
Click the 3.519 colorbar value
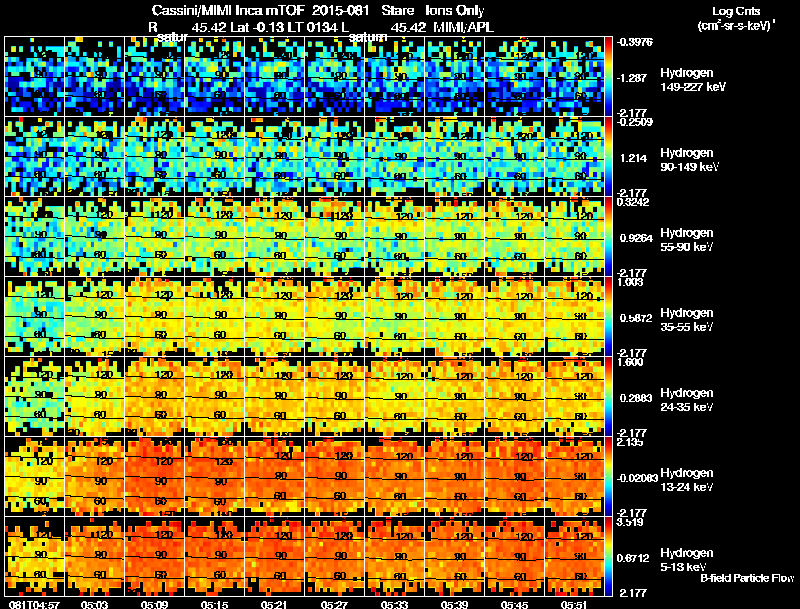click(630, 522)
